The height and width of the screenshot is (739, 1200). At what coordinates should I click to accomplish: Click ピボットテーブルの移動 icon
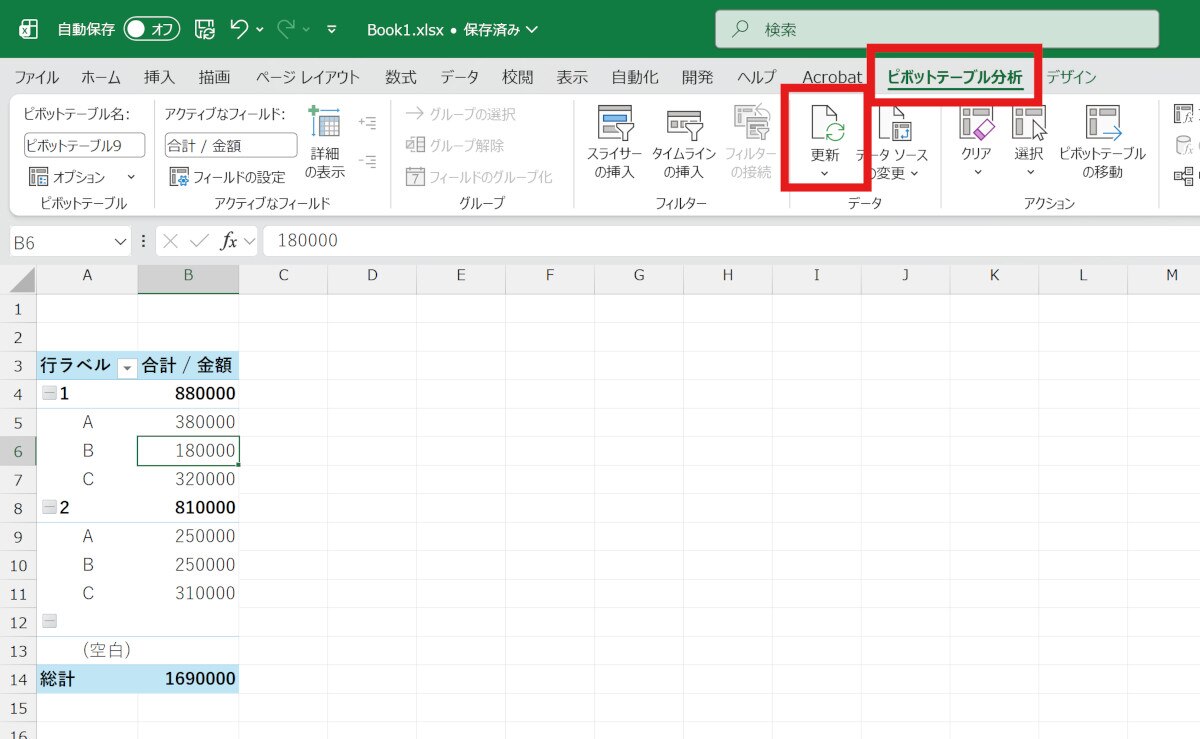point(1102,123)
